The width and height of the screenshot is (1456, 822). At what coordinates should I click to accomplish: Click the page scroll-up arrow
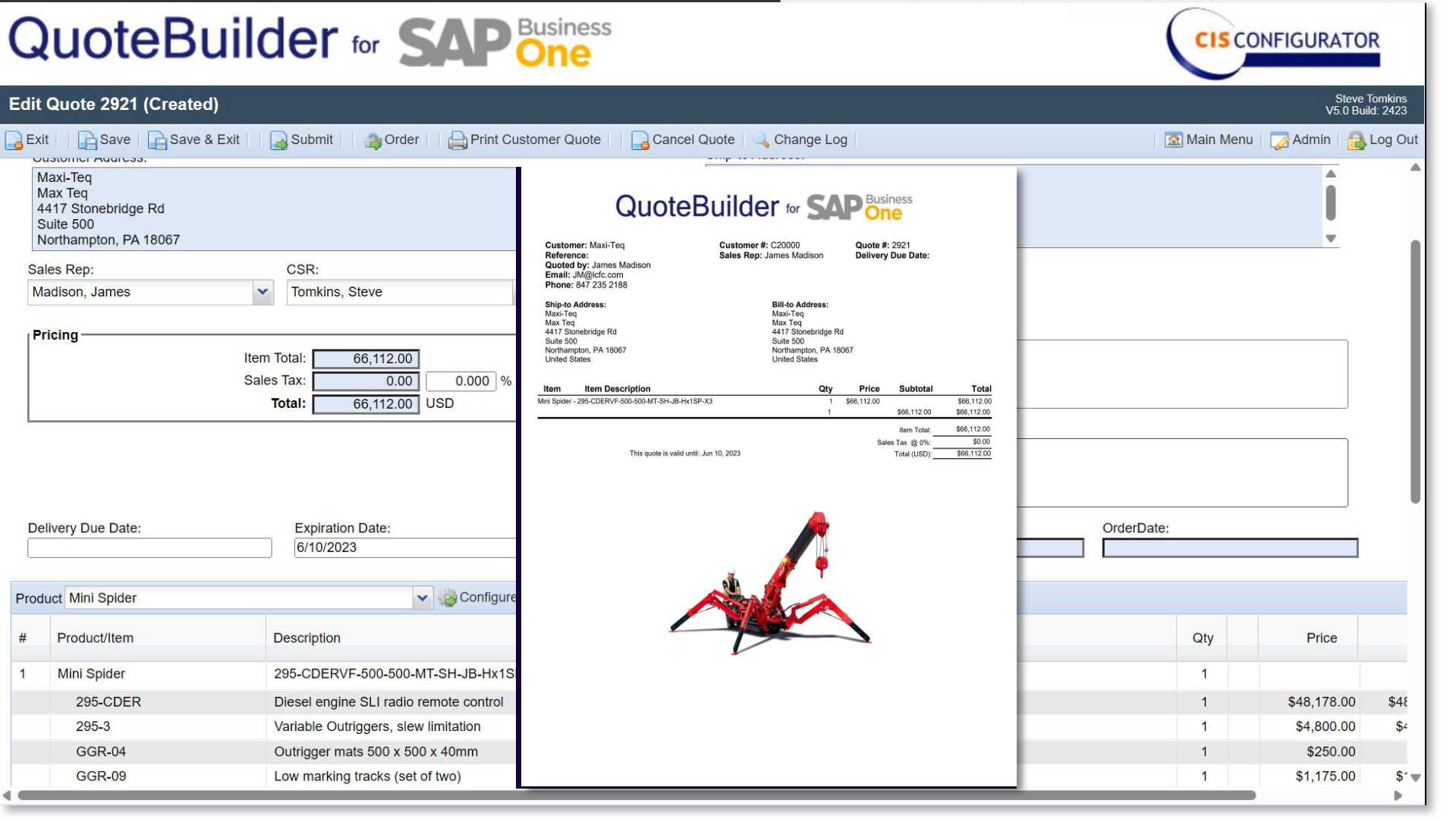click(1415, 168)
